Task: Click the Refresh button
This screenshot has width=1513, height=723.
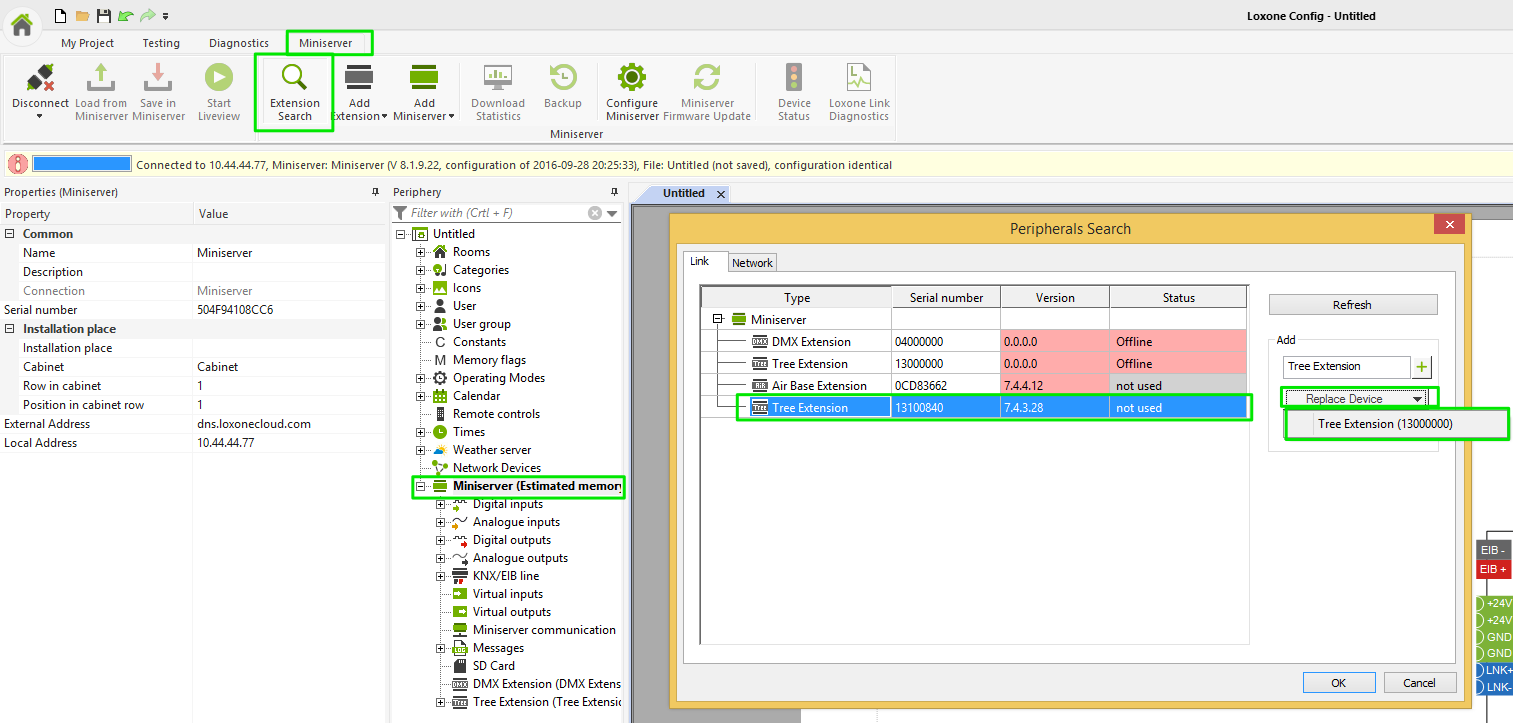Action: point(1352,305)
